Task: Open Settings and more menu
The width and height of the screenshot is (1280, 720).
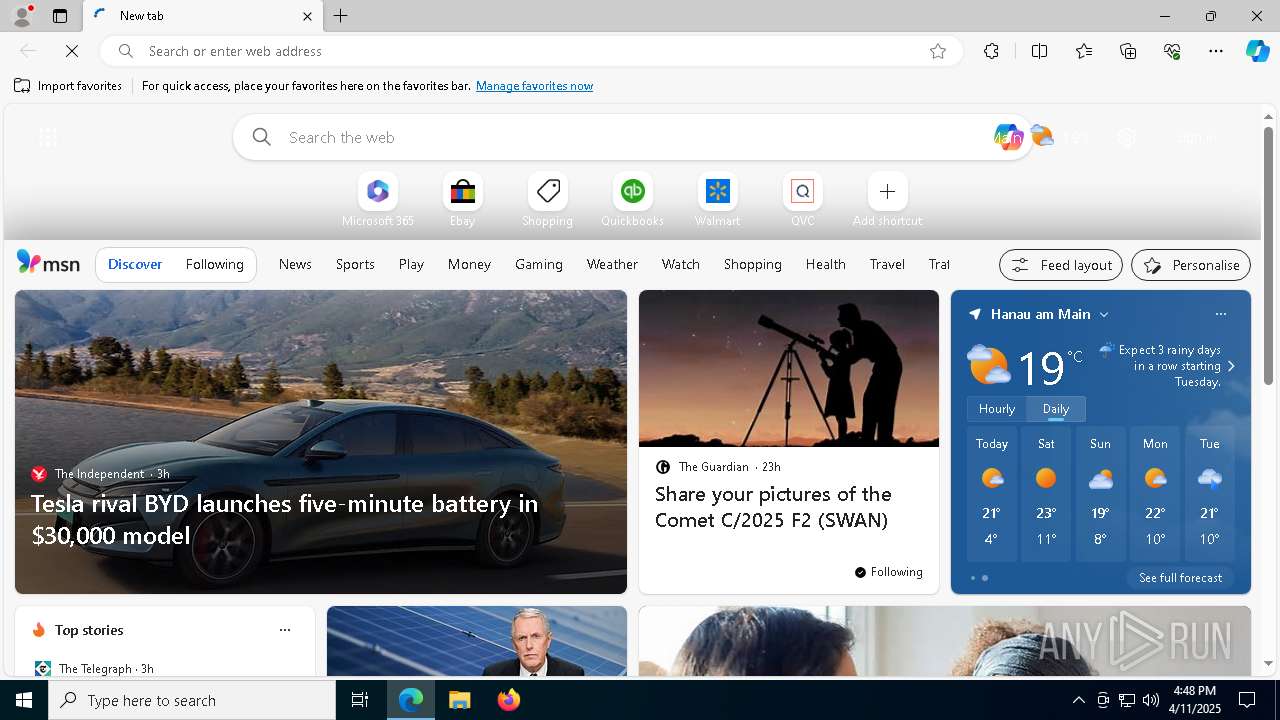Action: click(x=1216, y=51)
